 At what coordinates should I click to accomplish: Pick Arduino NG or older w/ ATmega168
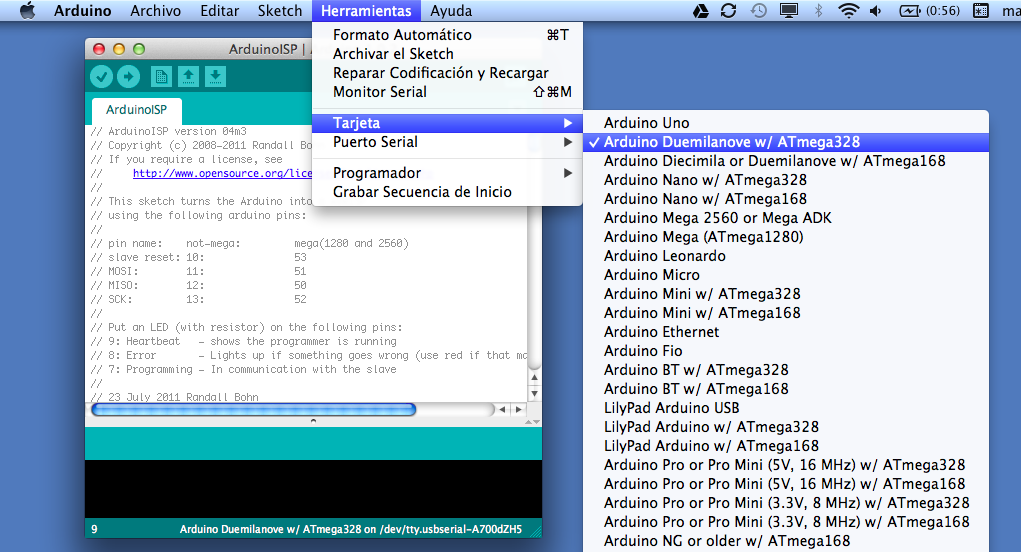click(786, 541)
